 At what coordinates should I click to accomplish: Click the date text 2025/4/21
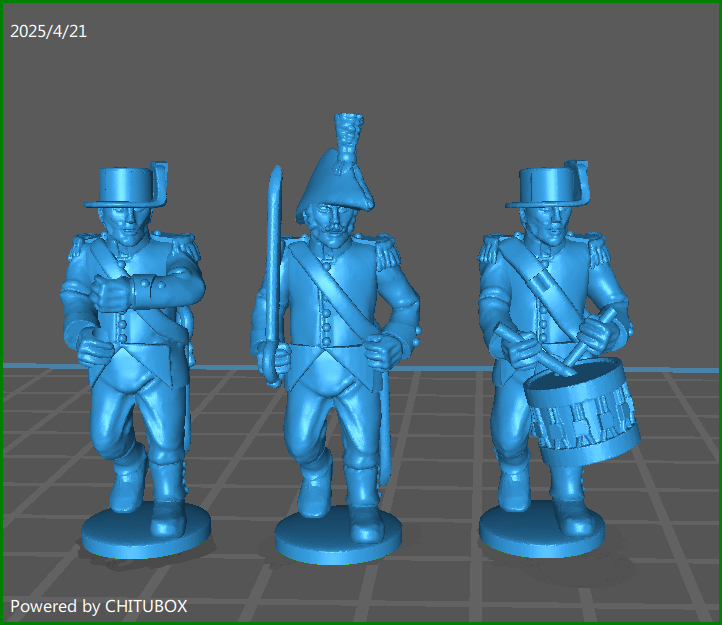48,32
